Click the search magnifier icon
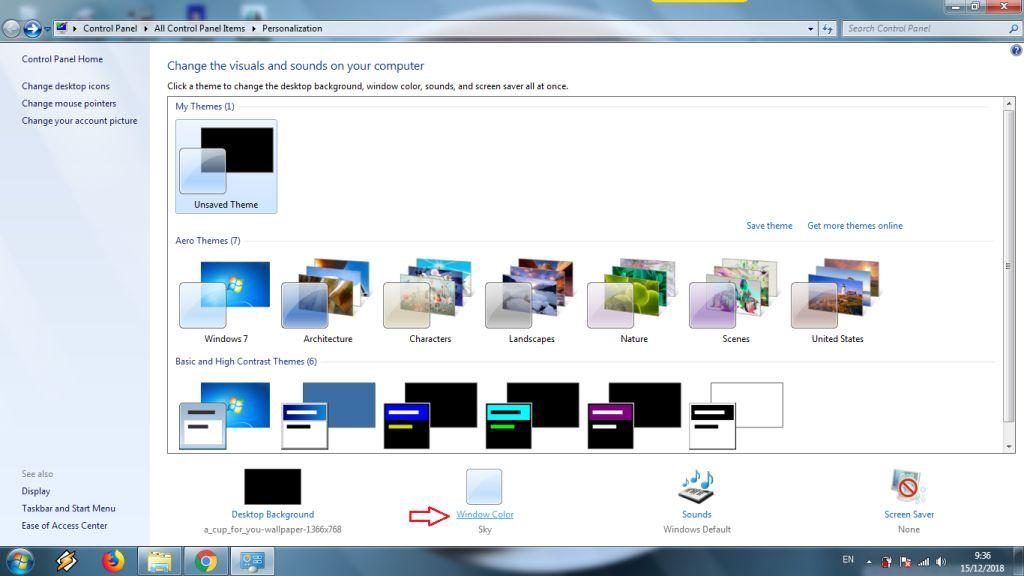The height and width of the screenshot is (576, 1024). pos(1013,29)
